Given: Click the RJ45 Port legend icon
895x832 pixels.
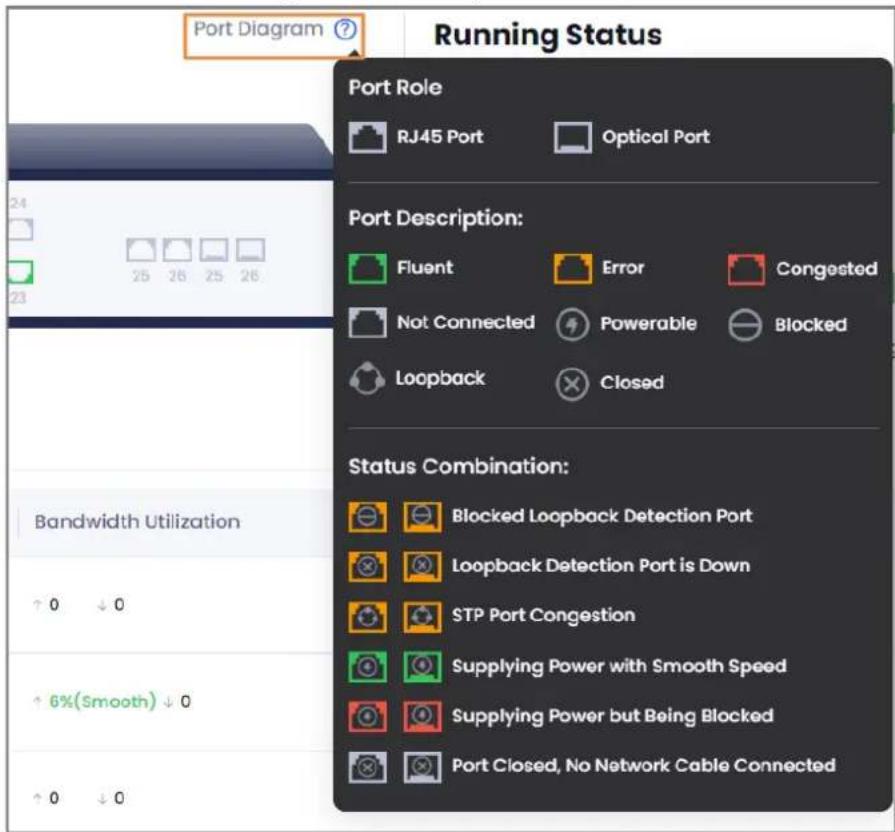Looking at the screenshot, I should pos(368,138).
